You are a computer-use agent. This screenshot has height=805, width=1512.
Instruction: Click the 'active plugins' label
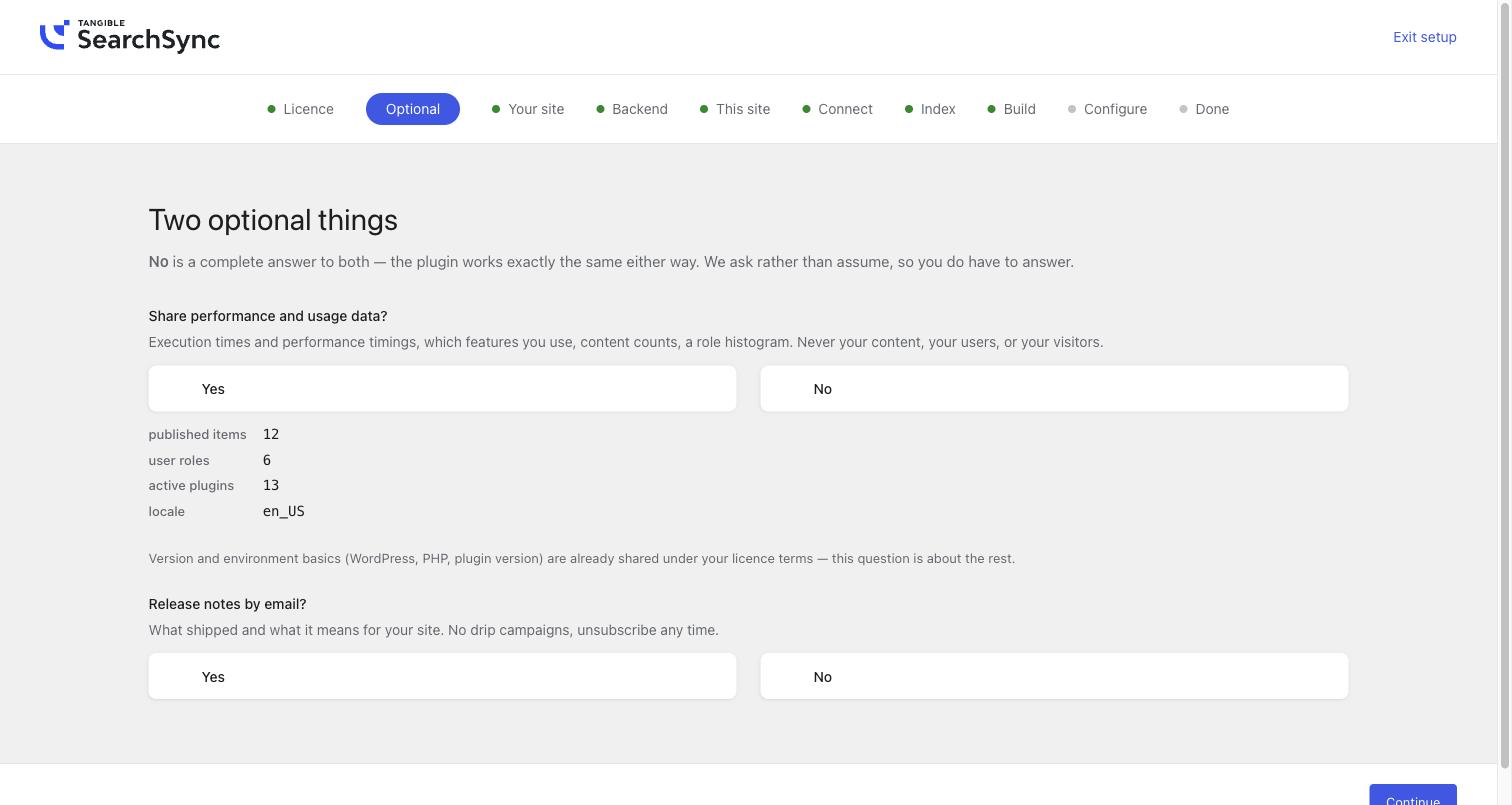pyautogui.click(x=191, y=485)
